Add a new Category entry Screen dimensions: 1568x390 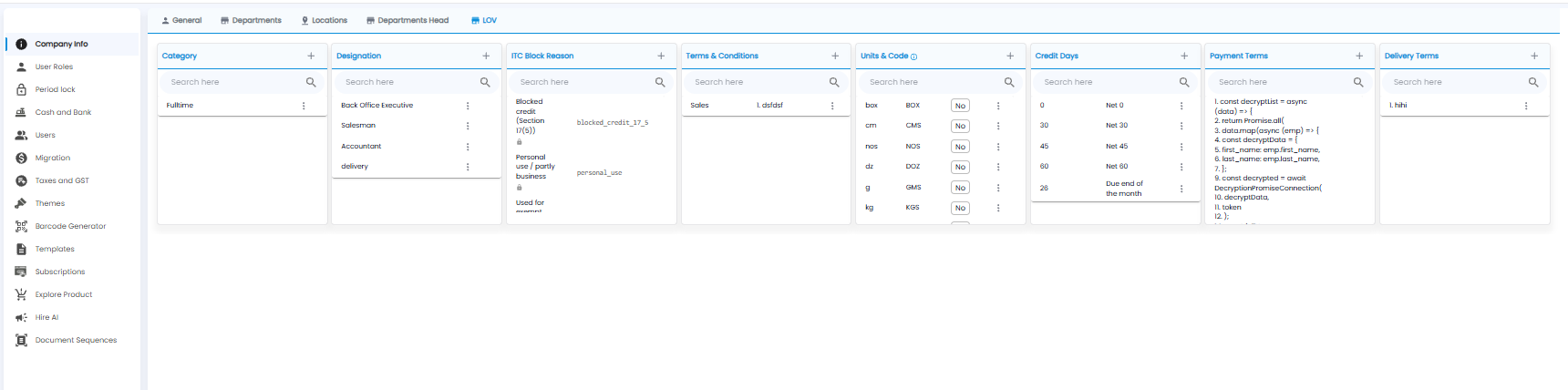click(311, 56)
